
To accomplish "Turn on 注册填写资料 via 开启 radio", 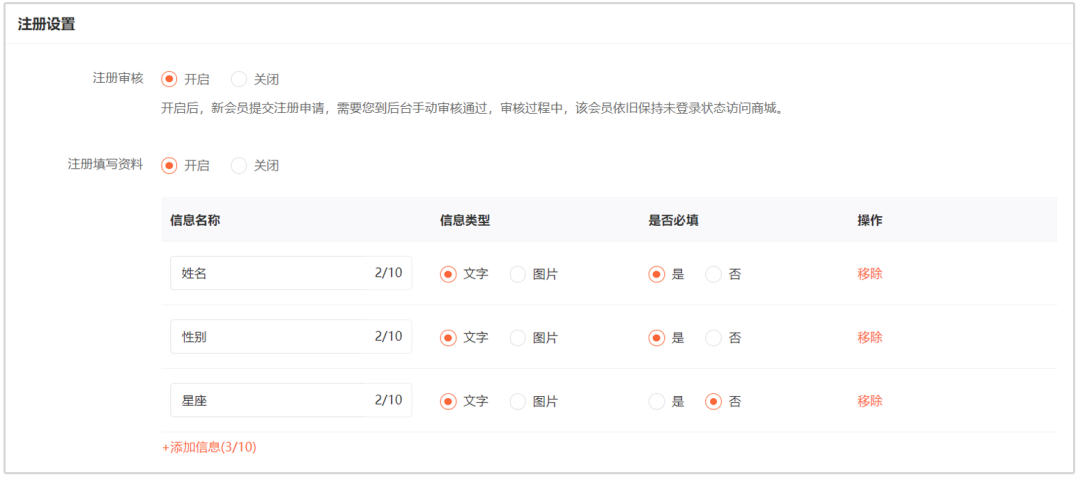I will pyautogui.click(x=169, y=165).
